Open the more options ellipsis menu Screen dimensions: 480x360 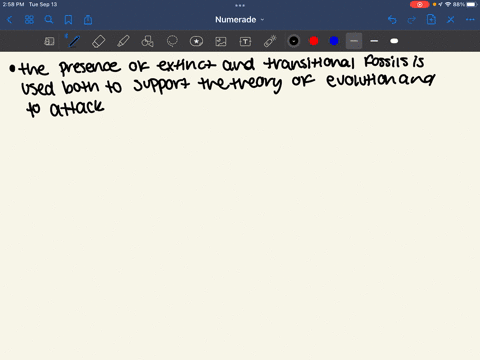pyautogui.click(x=470, y=20)
